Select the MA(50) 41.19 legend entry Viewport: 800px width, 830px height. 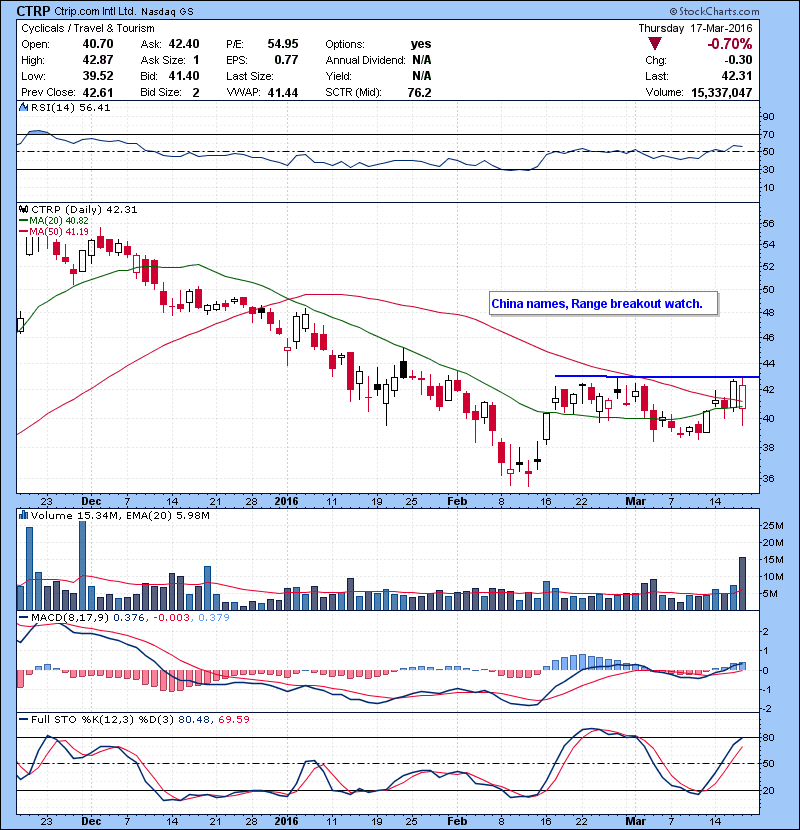[53, 231]
